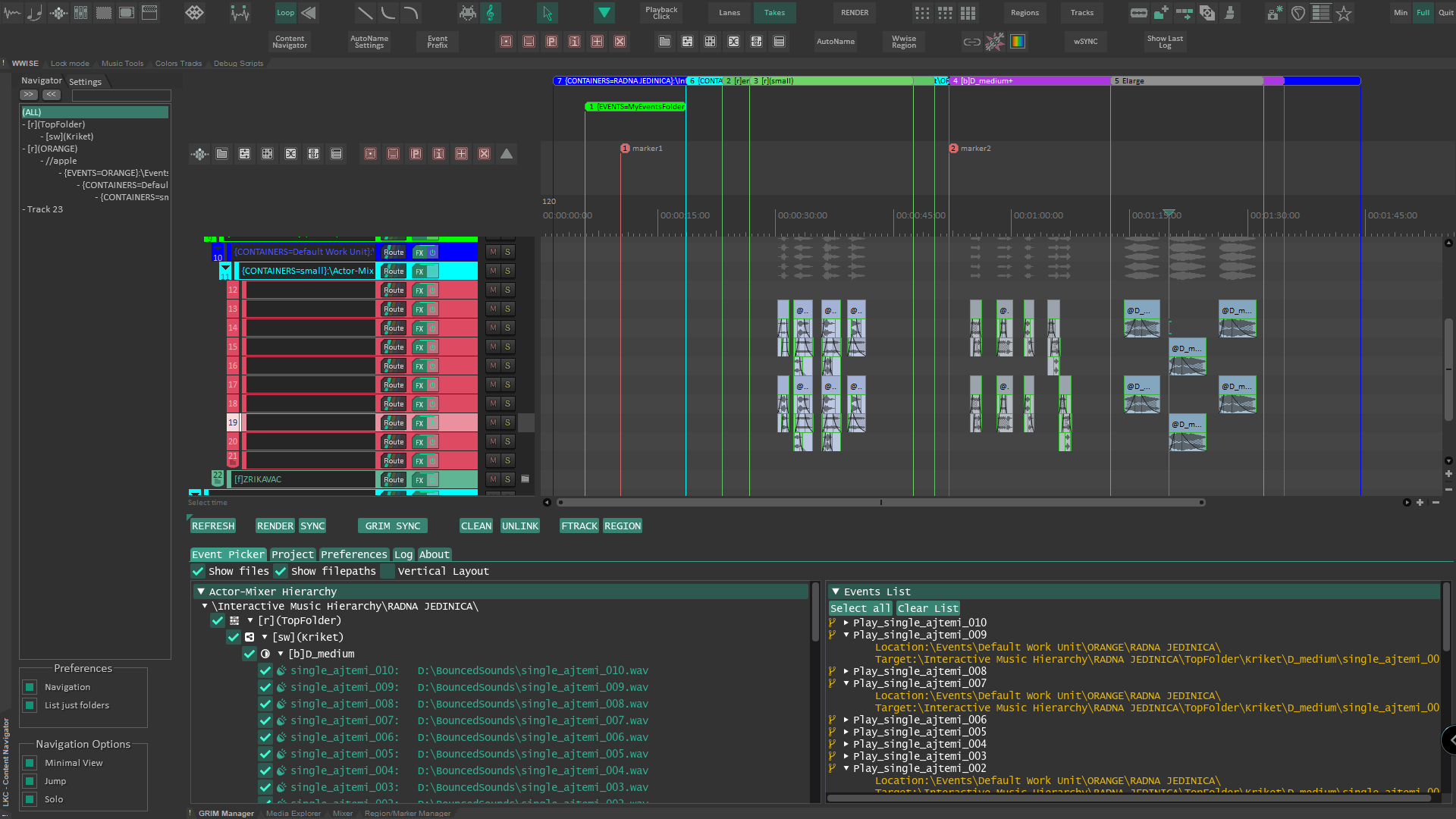Uncheck the Show files checkbox
The height and width of the screenshot is (819, 1456).
click(x=198, y=571)
